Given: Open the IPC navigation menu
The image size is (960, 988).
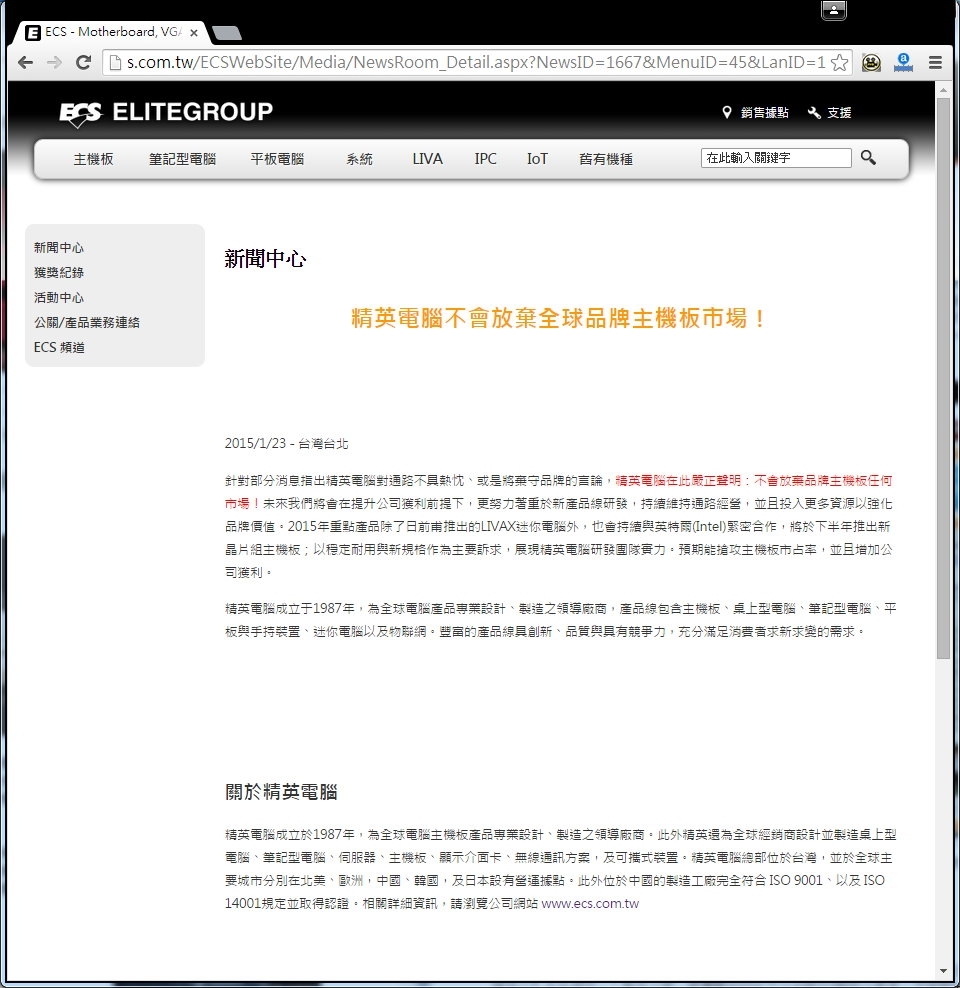Looking at the screenshot, I should (486, 159).
